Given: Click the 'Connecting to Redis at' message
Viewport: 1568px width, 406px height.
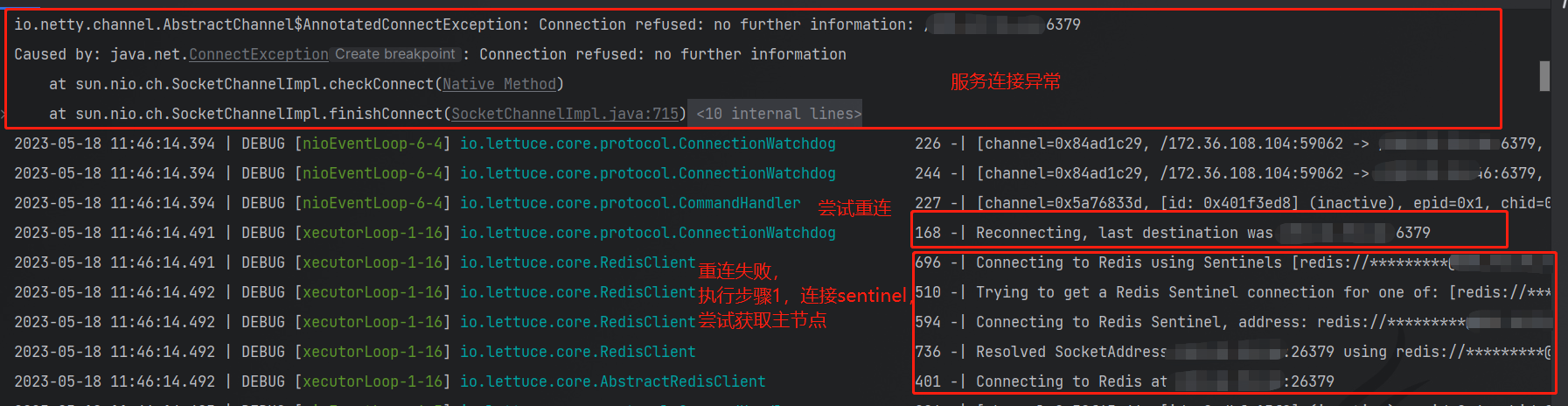Looking at the screenshot, I should [x=1071, y=381].
